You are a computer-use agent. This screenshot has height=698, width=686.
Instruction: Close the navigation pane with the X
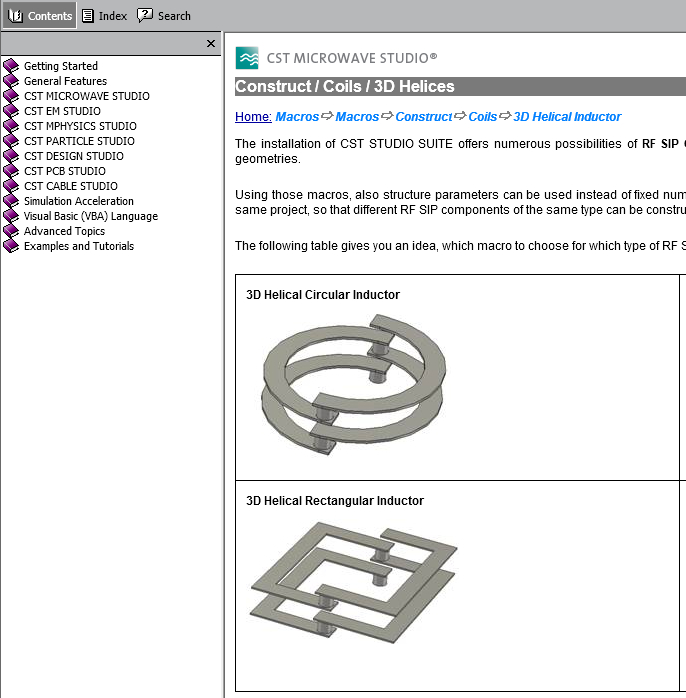coord(211,44)
